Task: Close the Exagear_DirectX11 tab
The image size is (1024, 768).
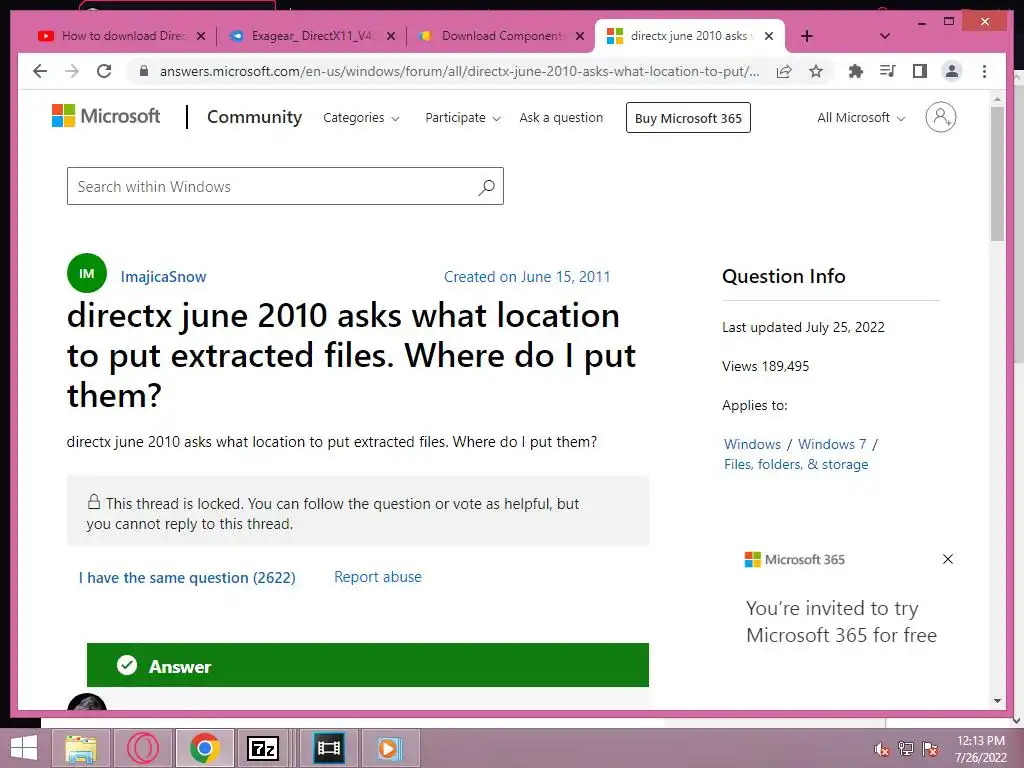Action: coord(391,36)
